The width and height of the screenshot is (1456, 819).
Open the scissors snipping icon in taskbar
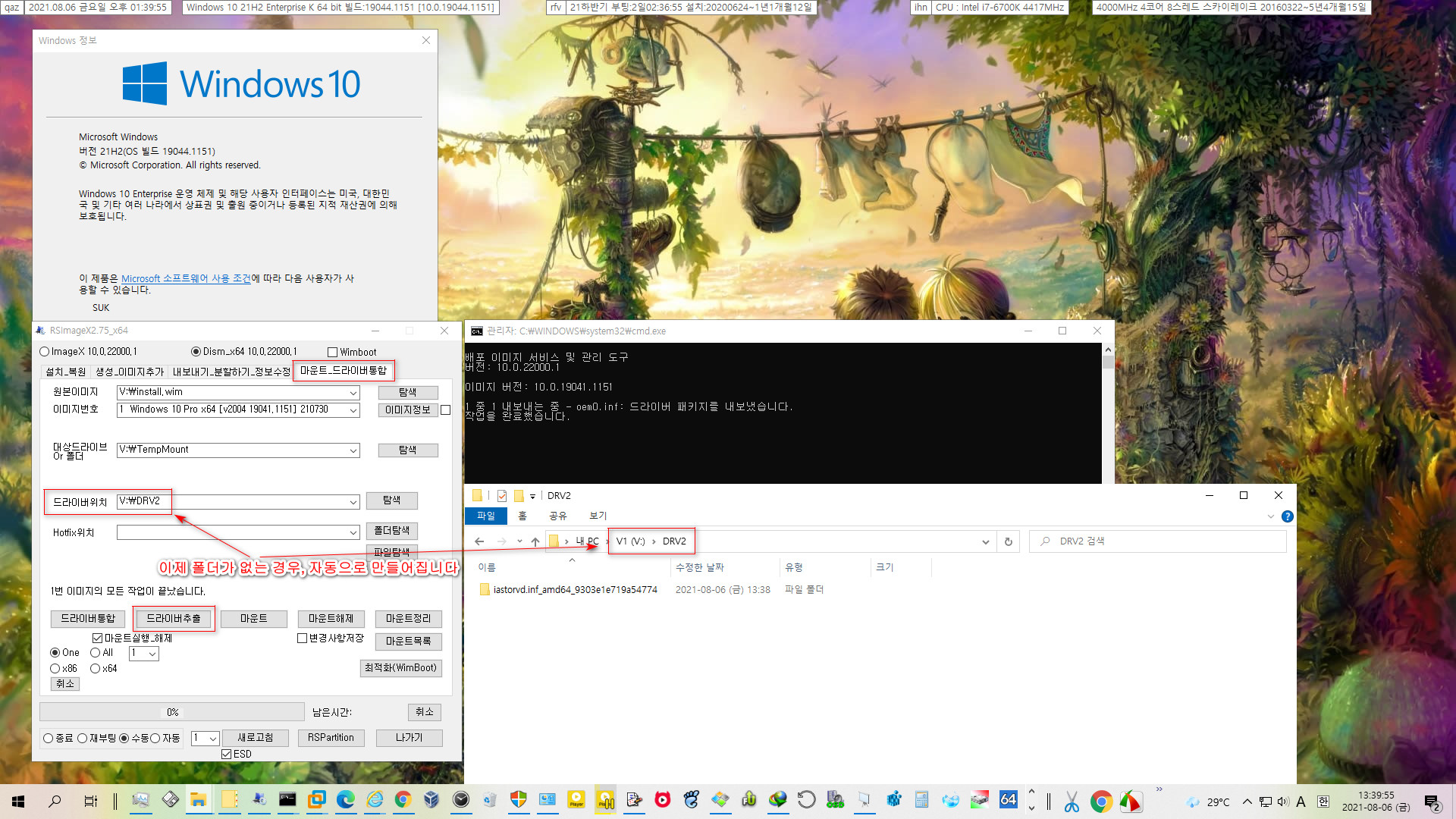1072,801
